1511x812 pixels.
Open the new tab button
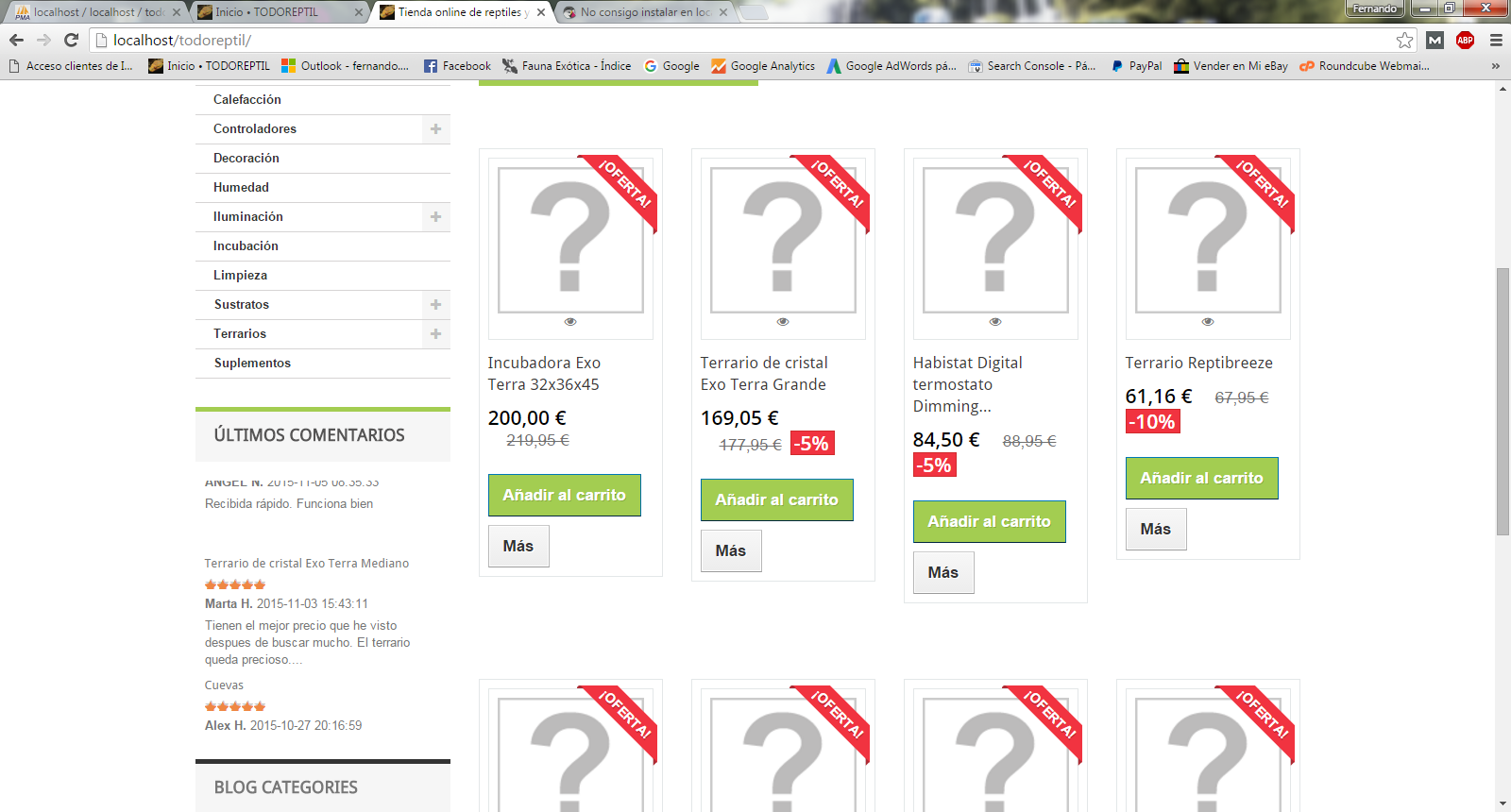pyautogui.click(x=753, y=12)
